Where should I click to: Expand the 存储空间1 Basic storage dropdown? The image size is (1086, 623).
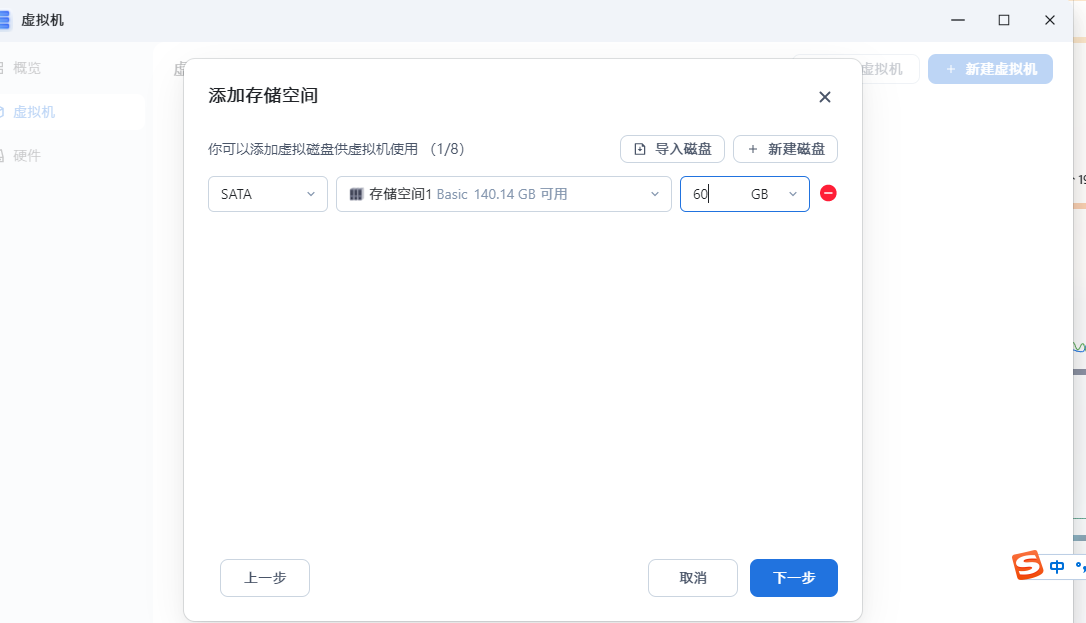503,194
